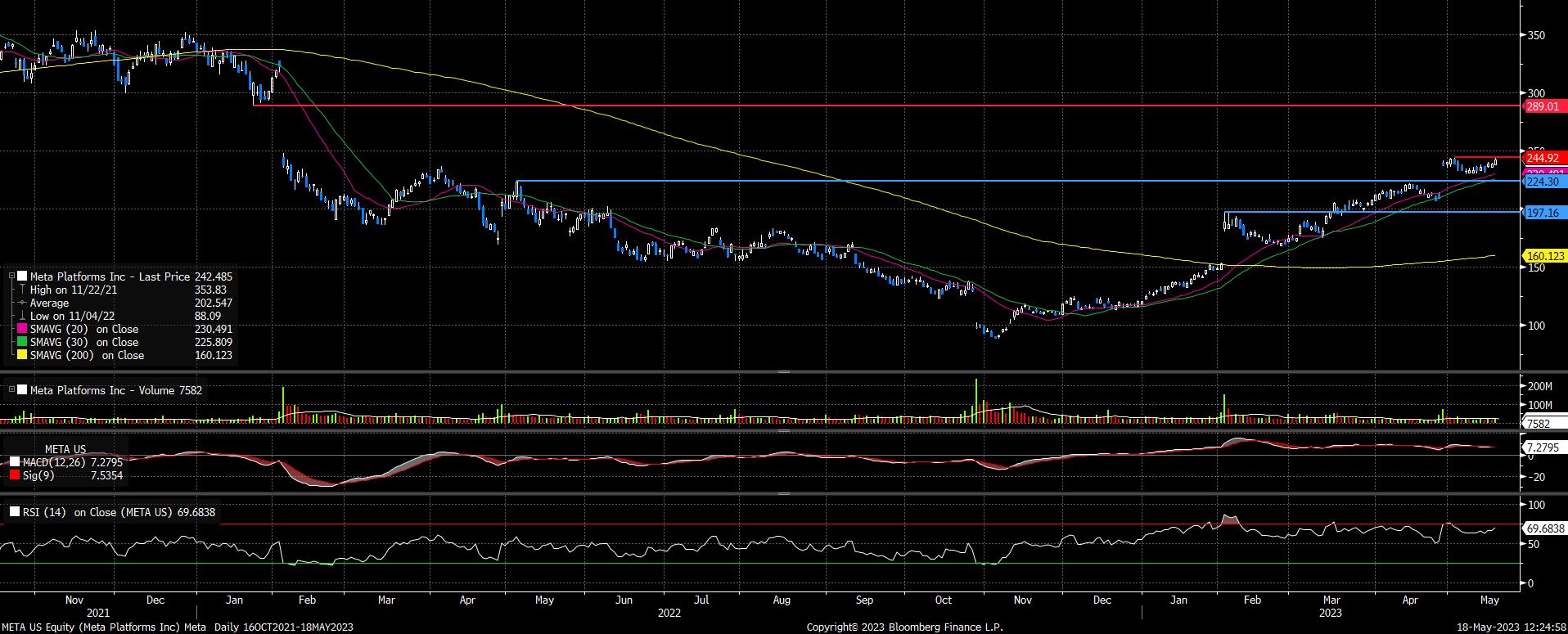Click the red Sig(9) swatch

pos(14,475)
